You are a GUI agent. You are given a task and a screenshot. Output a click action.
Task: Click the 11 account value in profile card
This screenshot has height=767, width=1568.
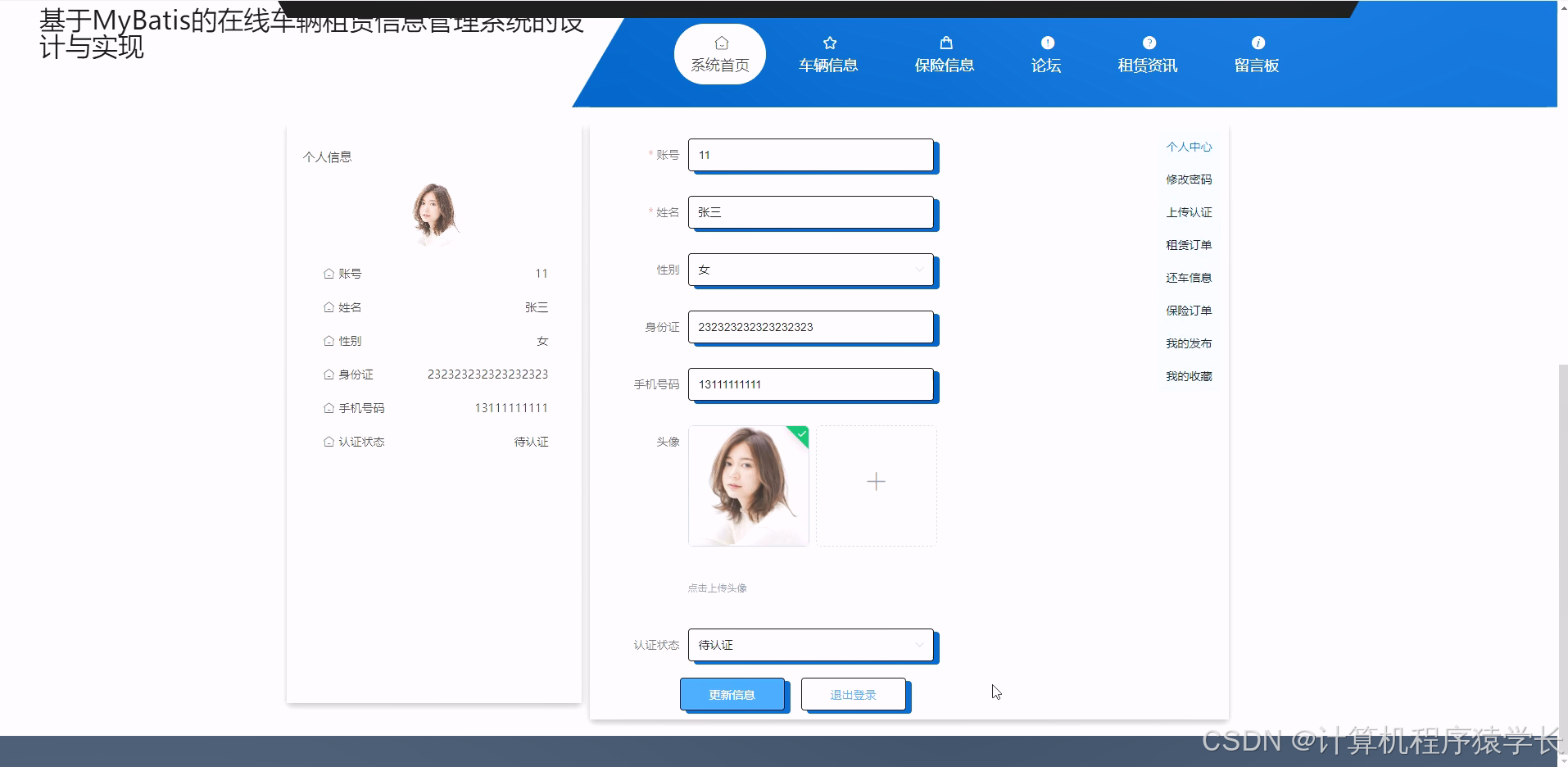click(x=542, y=274)
